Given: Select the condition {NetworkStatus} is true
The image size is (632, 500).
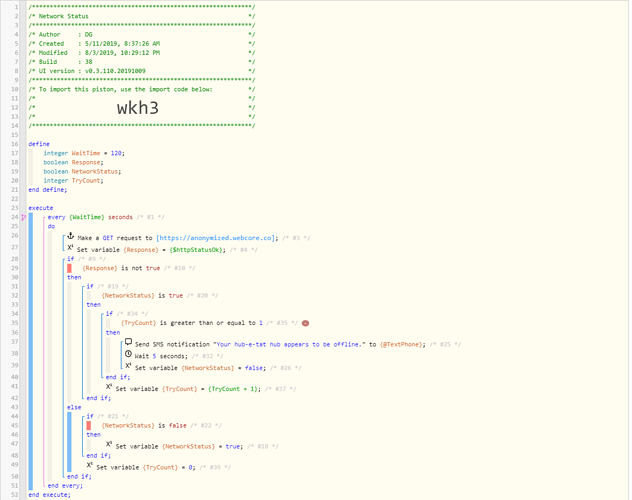Looking at the screenshot, I should [142, 295].
